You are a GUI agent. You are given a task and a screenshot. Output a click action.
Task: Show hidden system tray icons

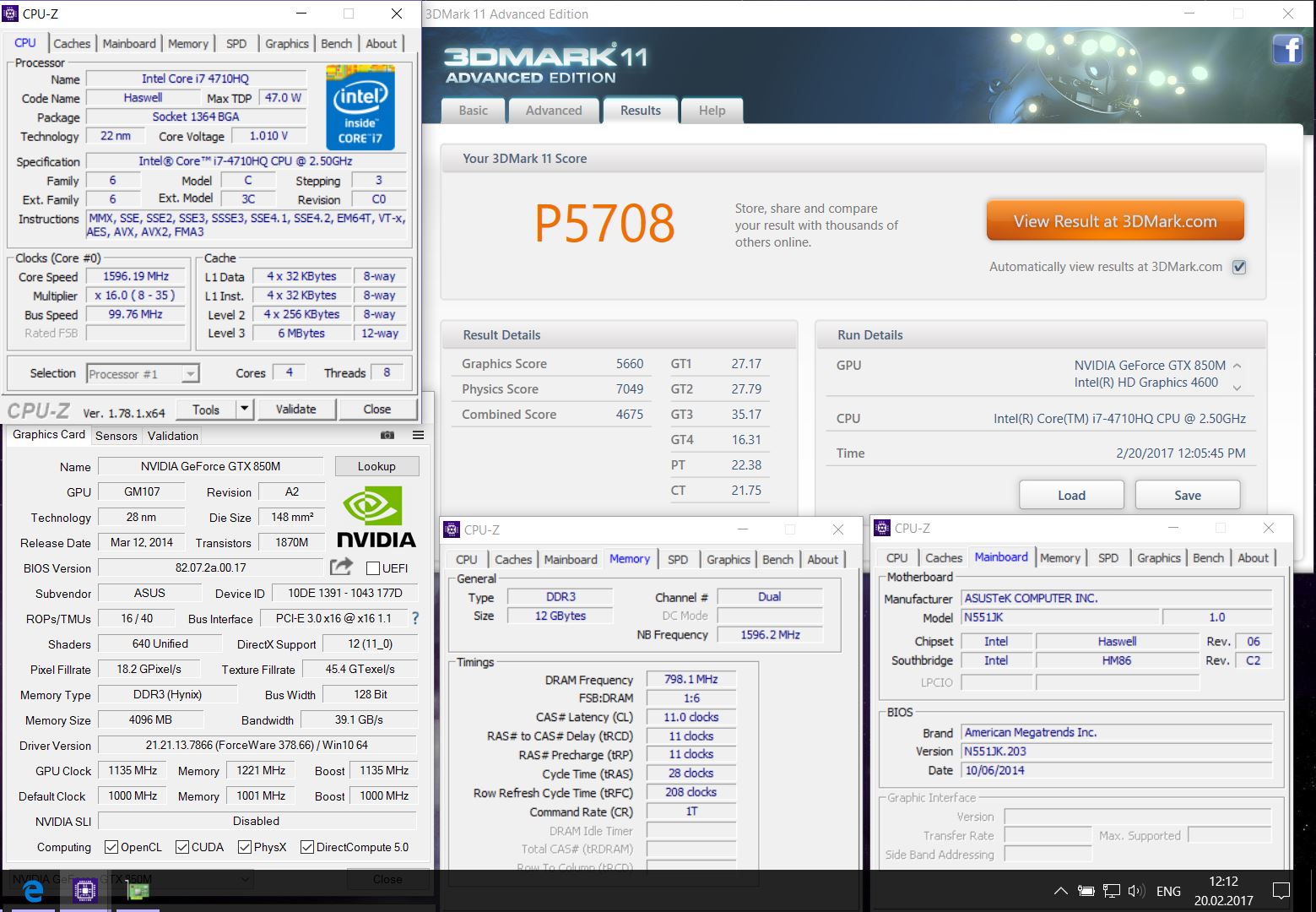[1061, 891]
